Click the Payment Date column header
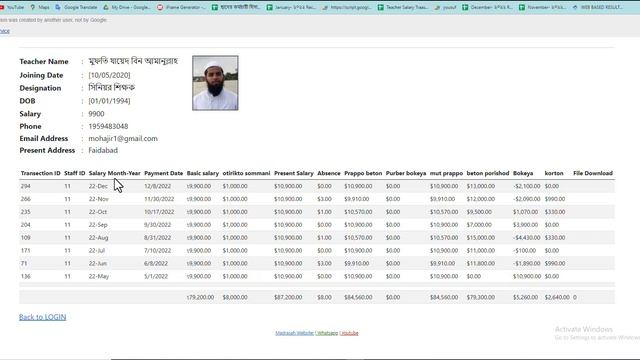640x360 pixels. (163, 173)
